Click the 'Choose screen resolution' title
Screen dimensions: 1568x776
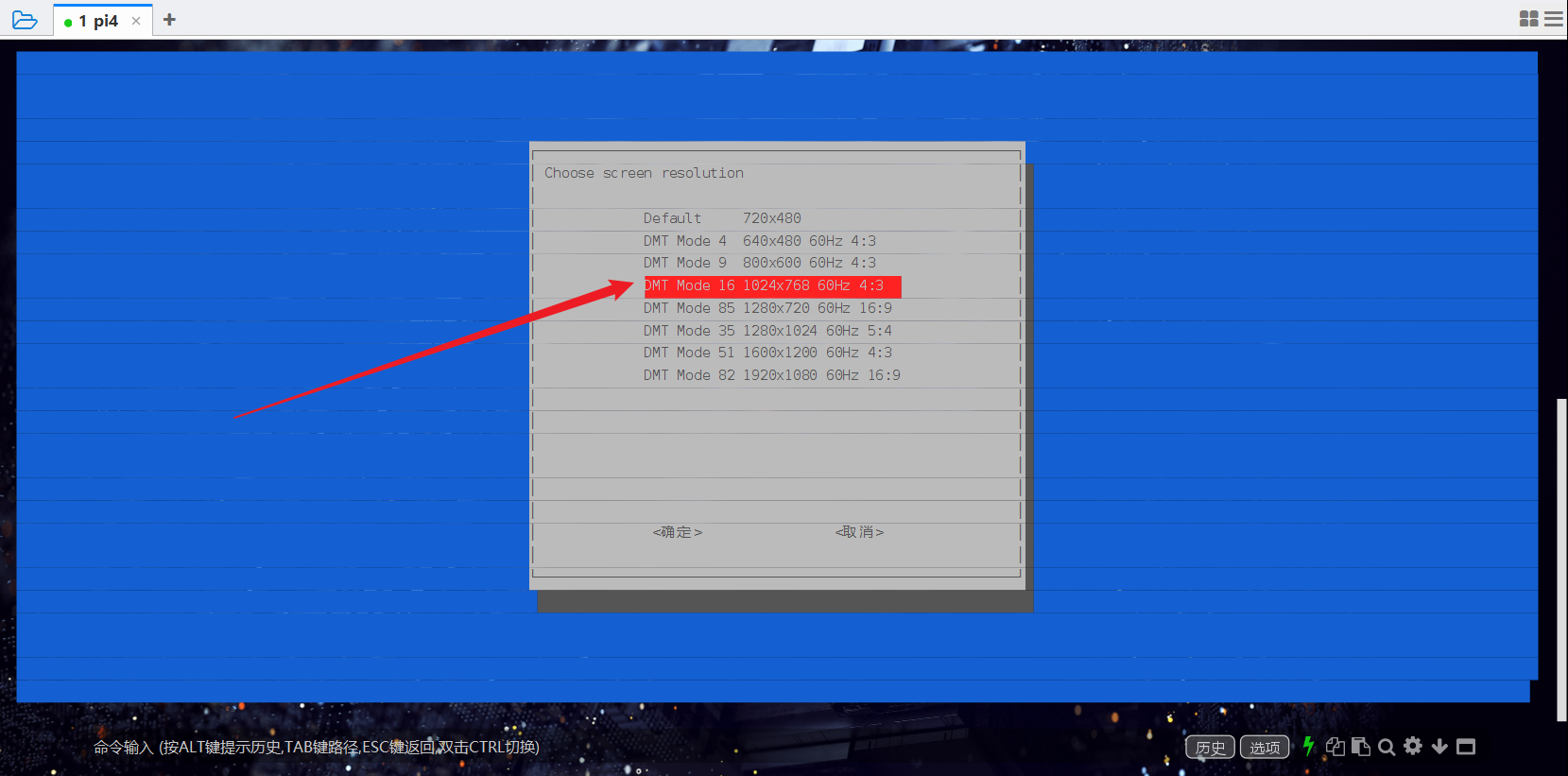[x=644, y=173]
